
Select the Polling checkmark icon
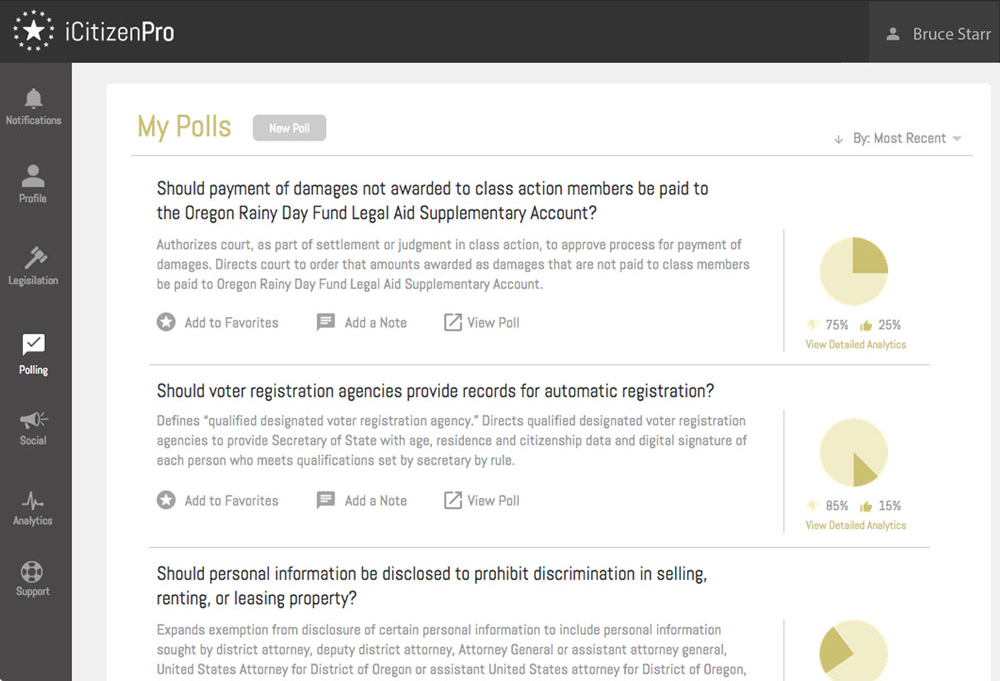click(x=33, y=345)
